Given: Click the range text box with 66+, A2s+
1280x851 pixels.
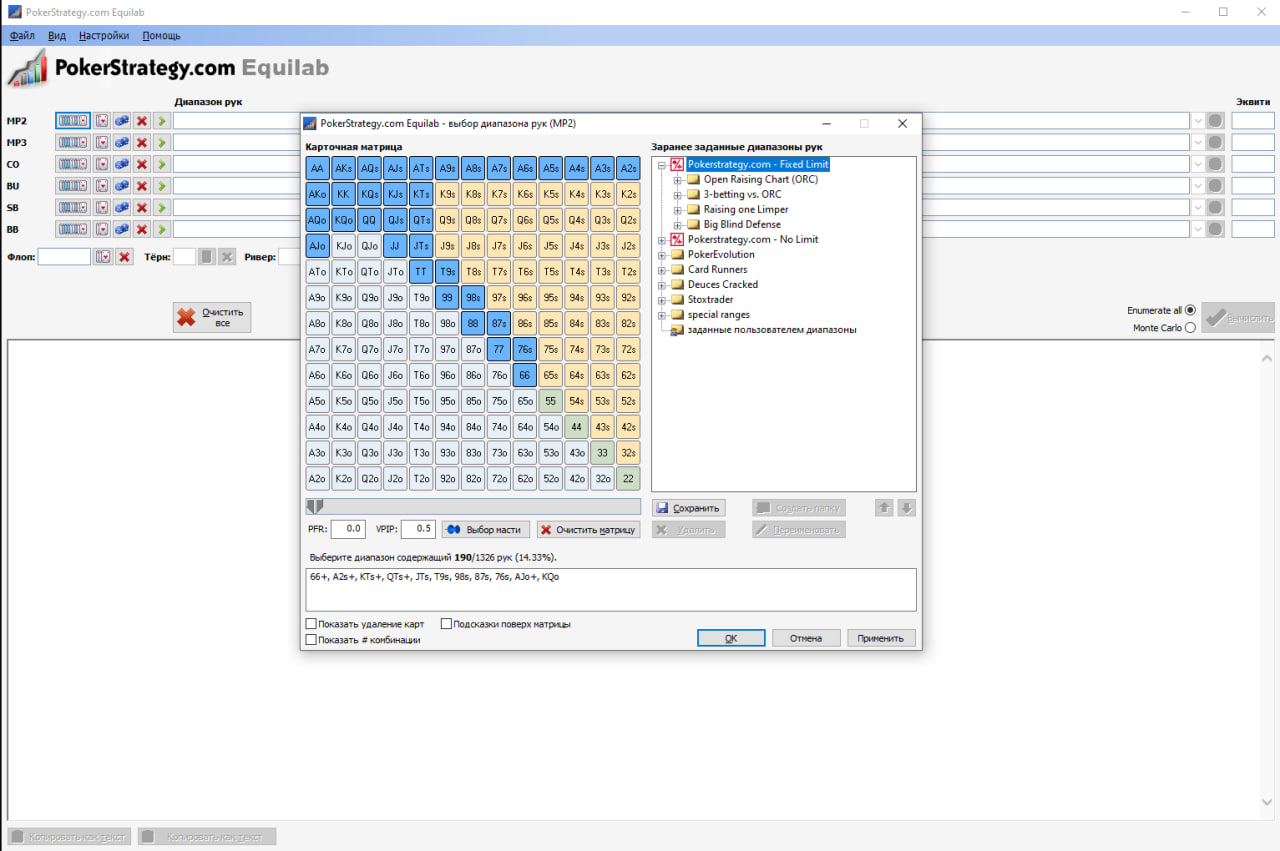Looking at the screenshot, I should [611, 590].
